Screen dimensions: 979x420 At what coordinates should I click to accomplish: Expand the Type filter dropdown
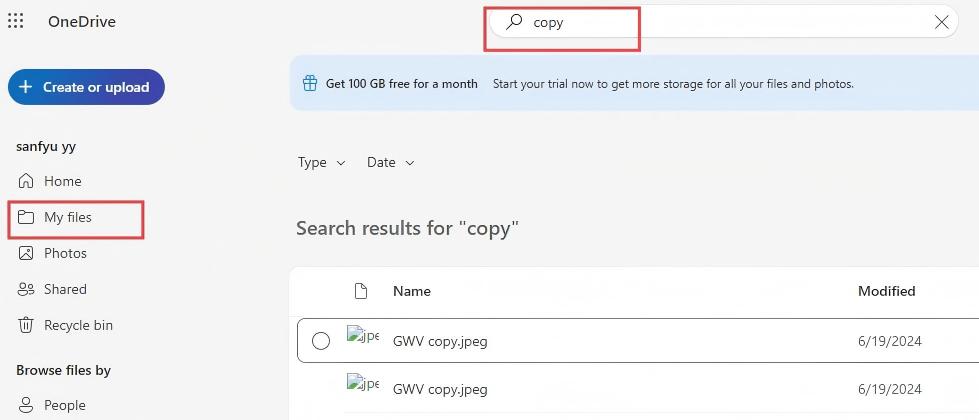pos(321,162)
